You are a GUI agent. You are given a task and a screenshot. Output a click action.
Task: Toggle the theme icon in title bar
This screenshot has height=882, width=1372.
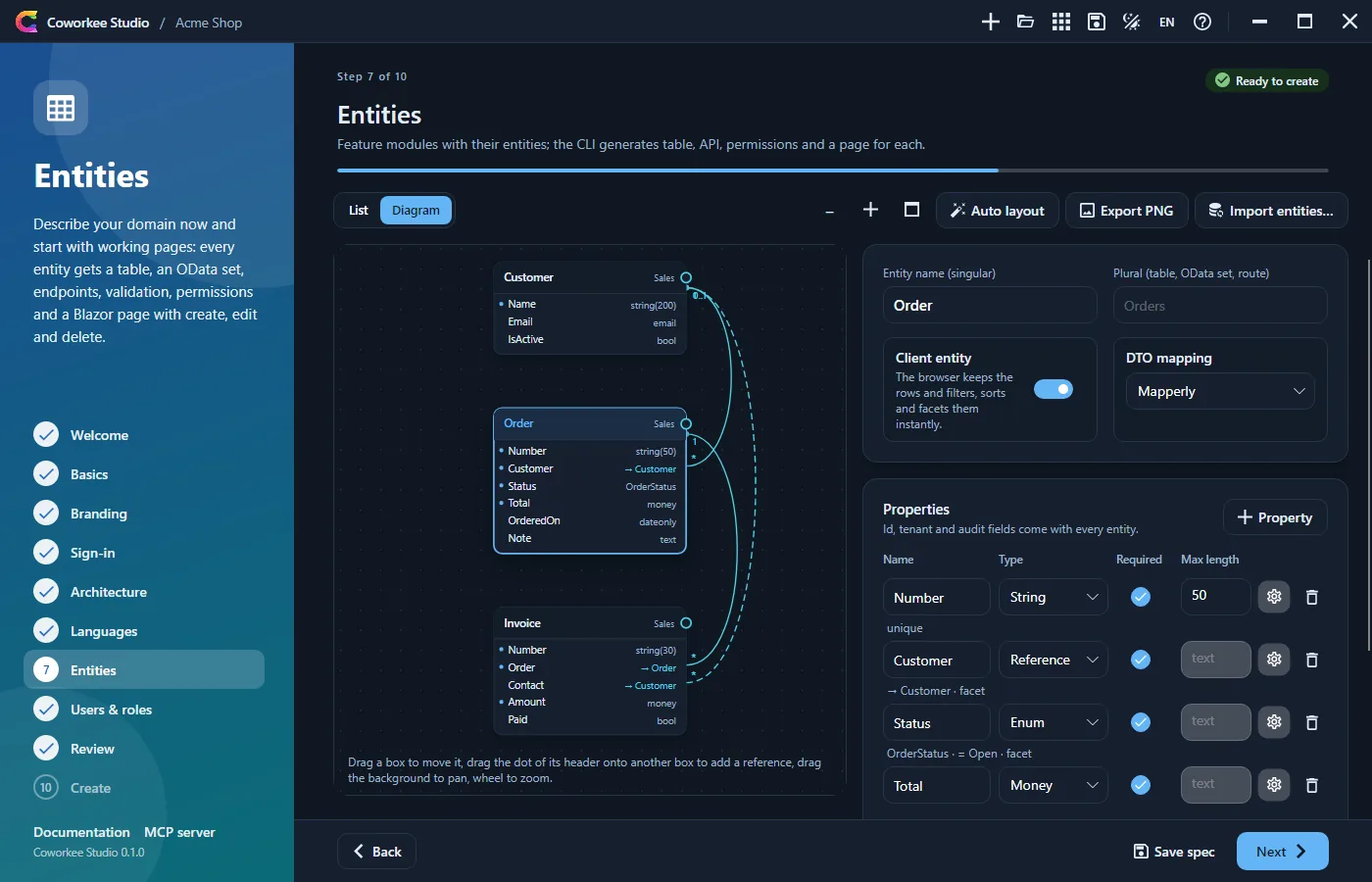tap(1132, 22)
